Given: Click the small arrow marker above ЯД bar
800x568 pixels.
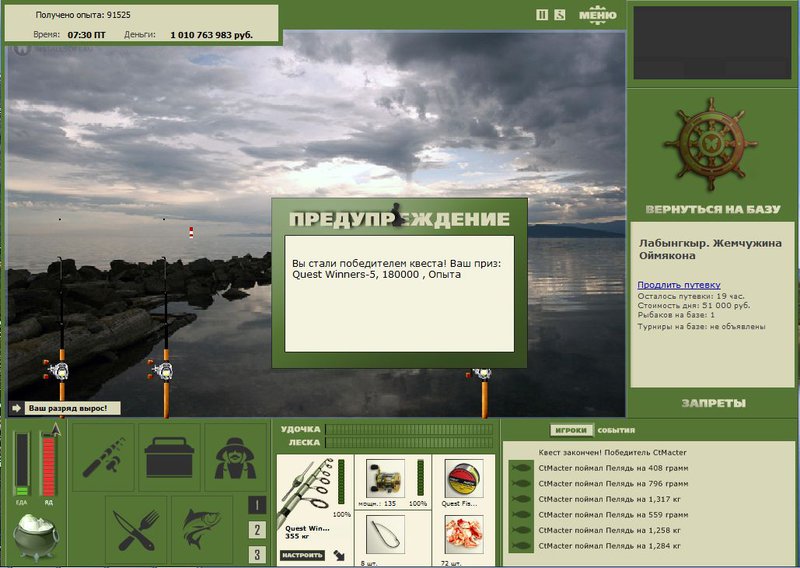Looking at the screenshot, I should (x=56, y=429).
